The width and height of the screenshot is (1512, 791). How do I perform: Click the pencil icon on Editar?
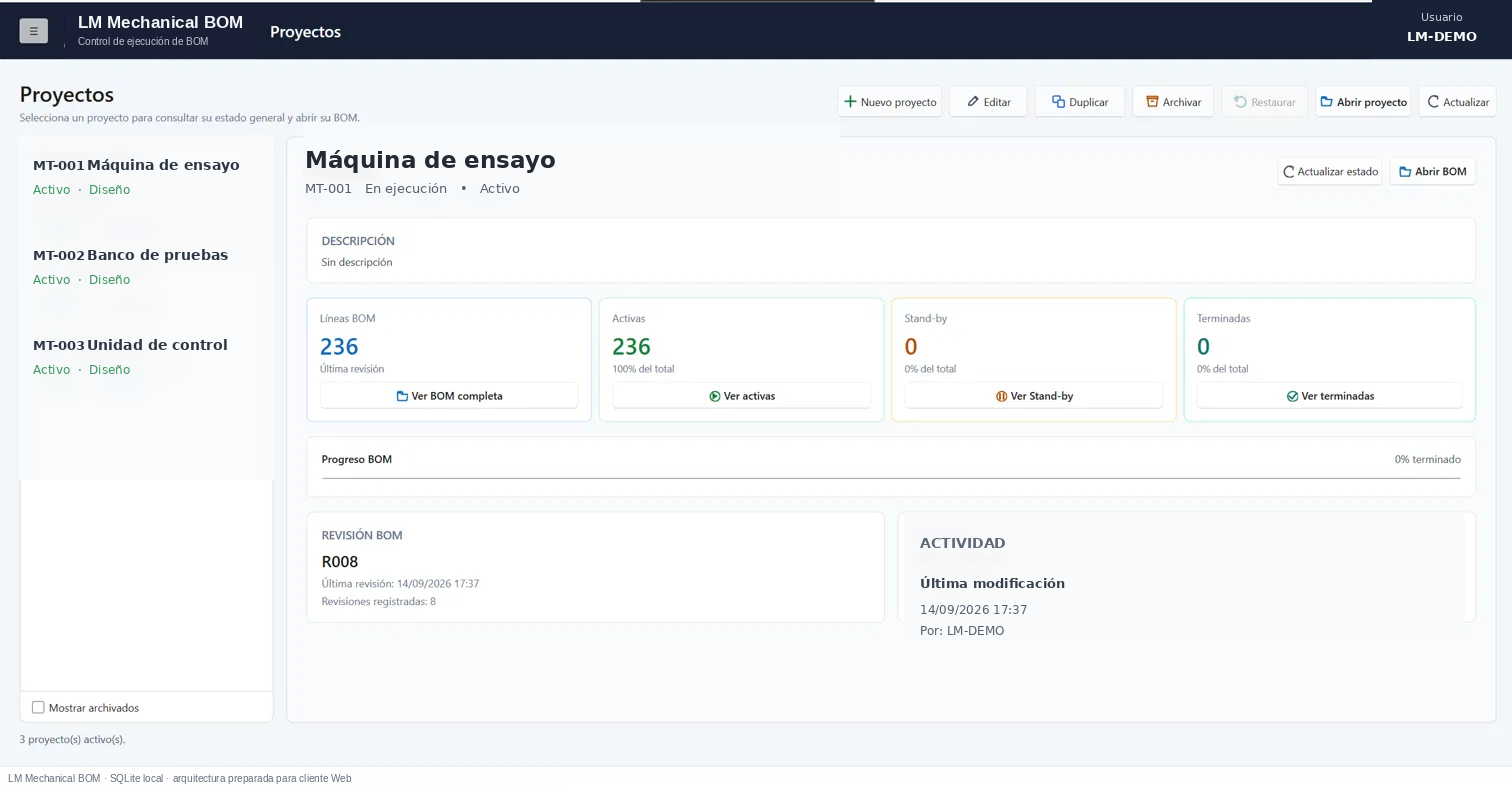click(972, 101)
